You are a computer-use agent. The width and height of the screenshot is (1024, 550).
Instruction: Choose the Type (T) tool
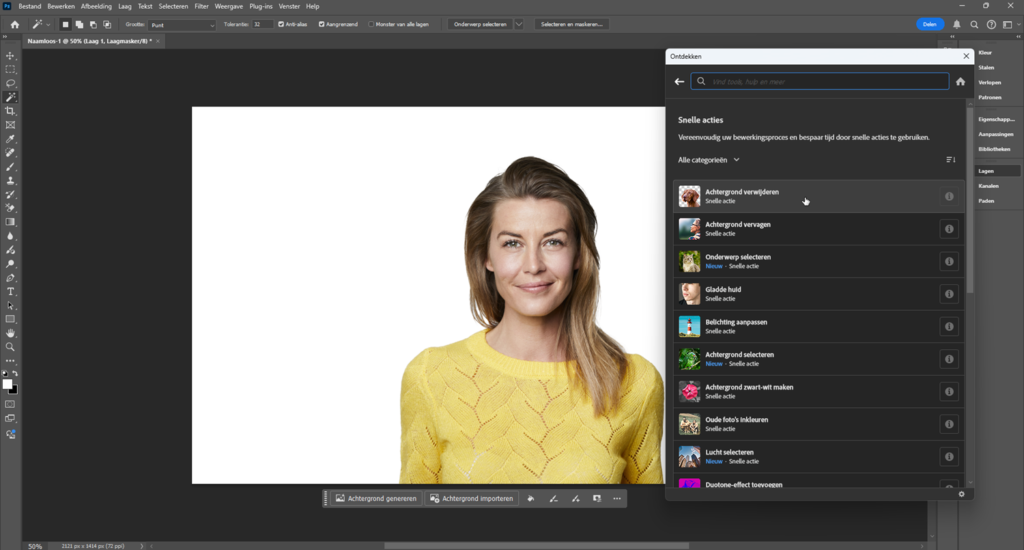point(10,291)
